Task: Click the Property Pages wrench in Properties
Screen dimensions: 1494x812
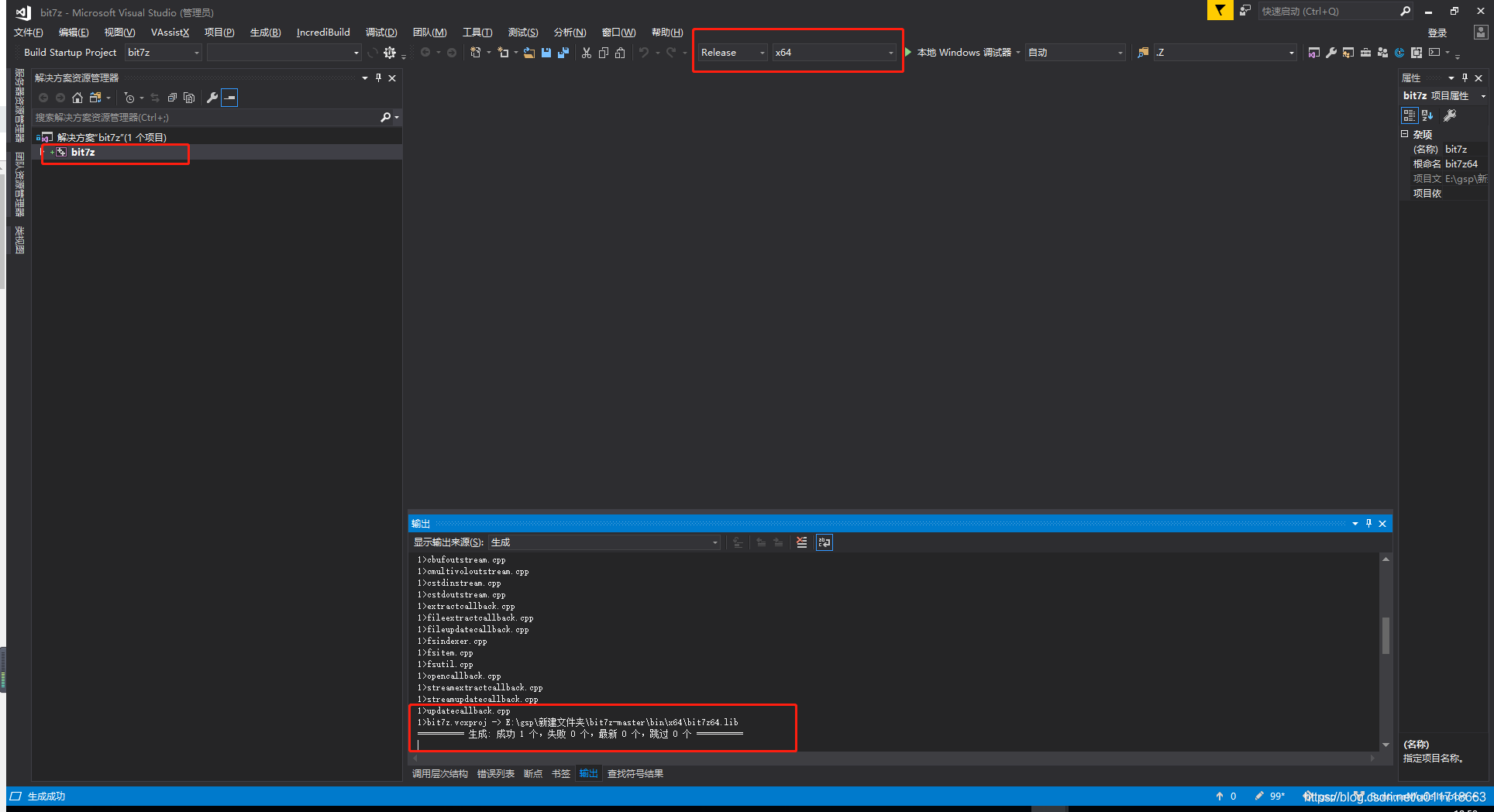Action: 1450,115
